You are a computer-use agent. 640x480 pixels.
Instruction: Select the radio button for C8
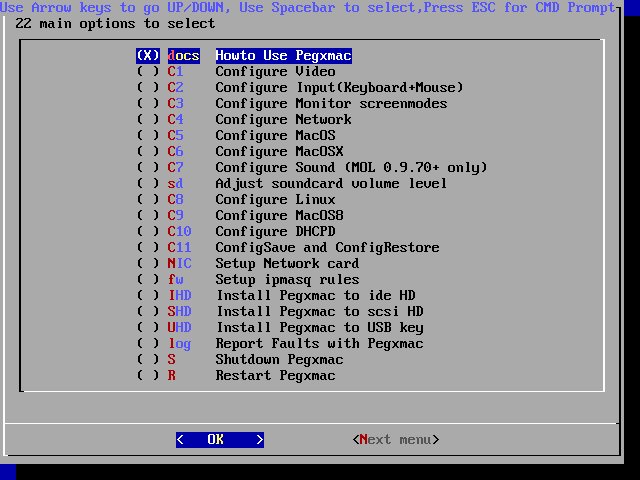point(148,199)
